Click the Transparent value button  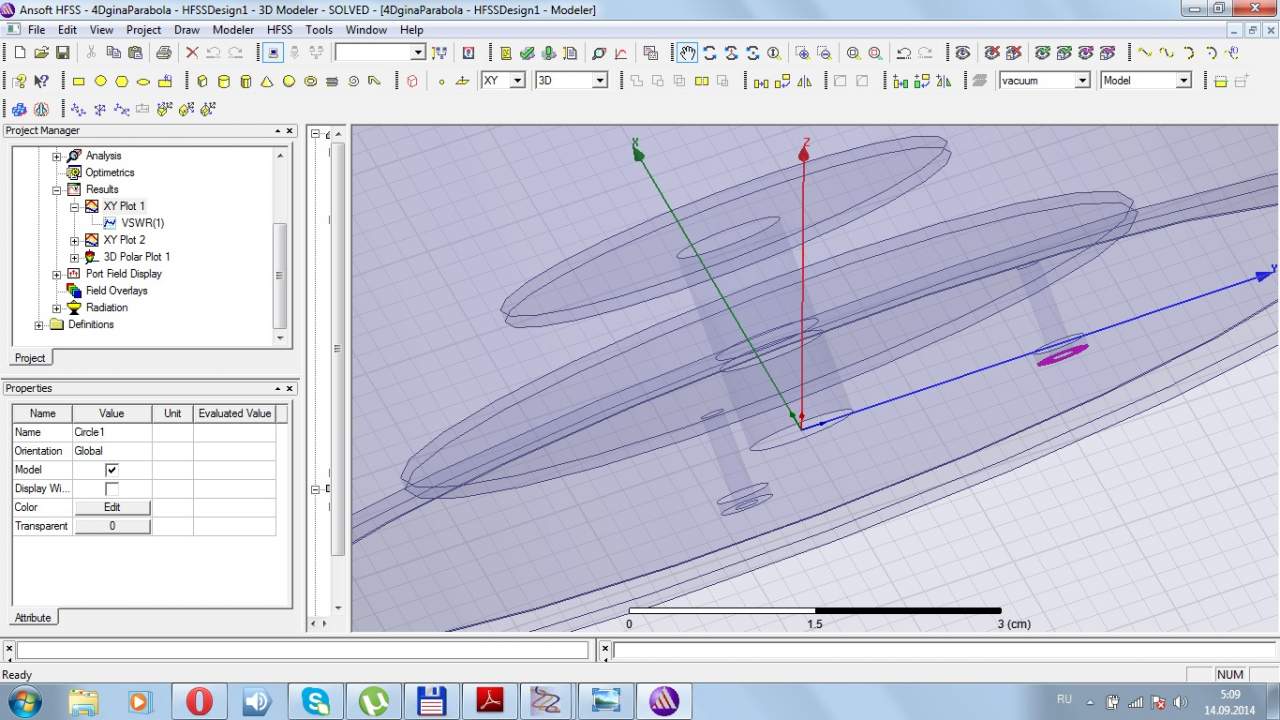tap(112, 526)
